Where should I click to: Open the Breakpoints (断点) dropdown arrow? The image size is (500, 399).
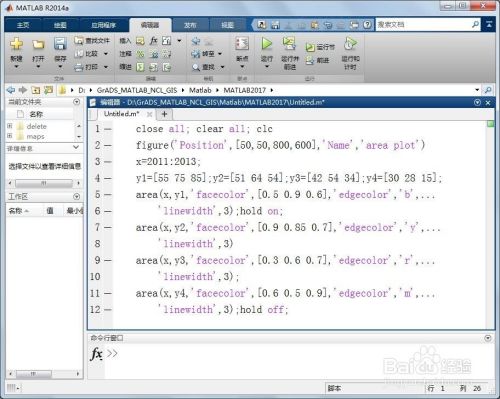242,67
